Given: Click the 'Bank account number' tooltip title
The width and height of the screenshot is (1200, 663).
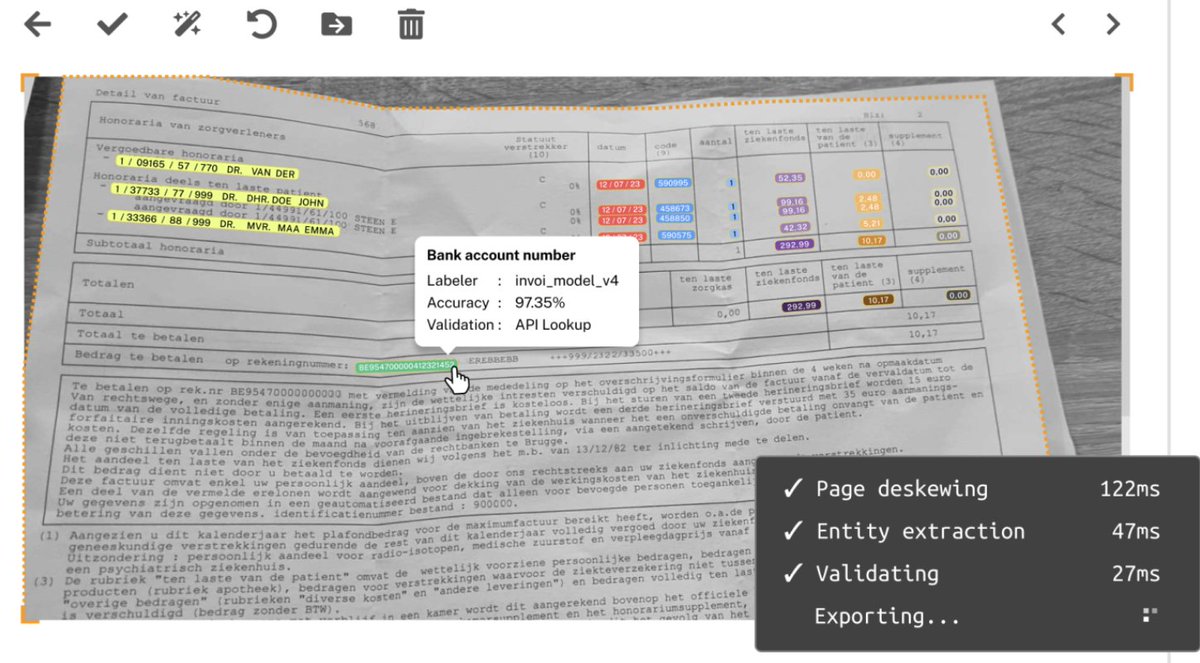Looking at the screenshot, I should coord(501,255).
